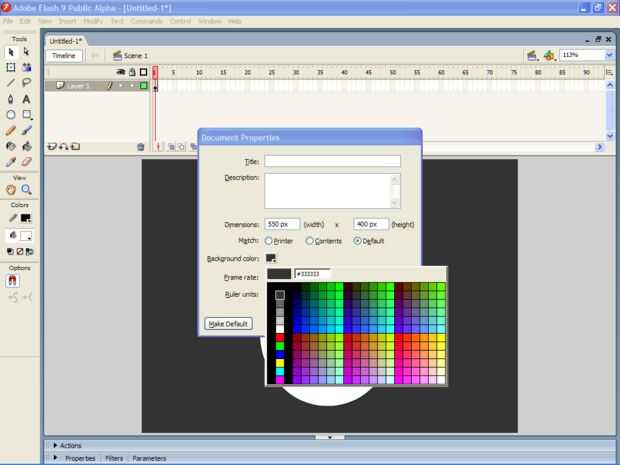Select the Eyedropper tool
The height and width of the screenshot is (465, 620).
tap(11, 162)
